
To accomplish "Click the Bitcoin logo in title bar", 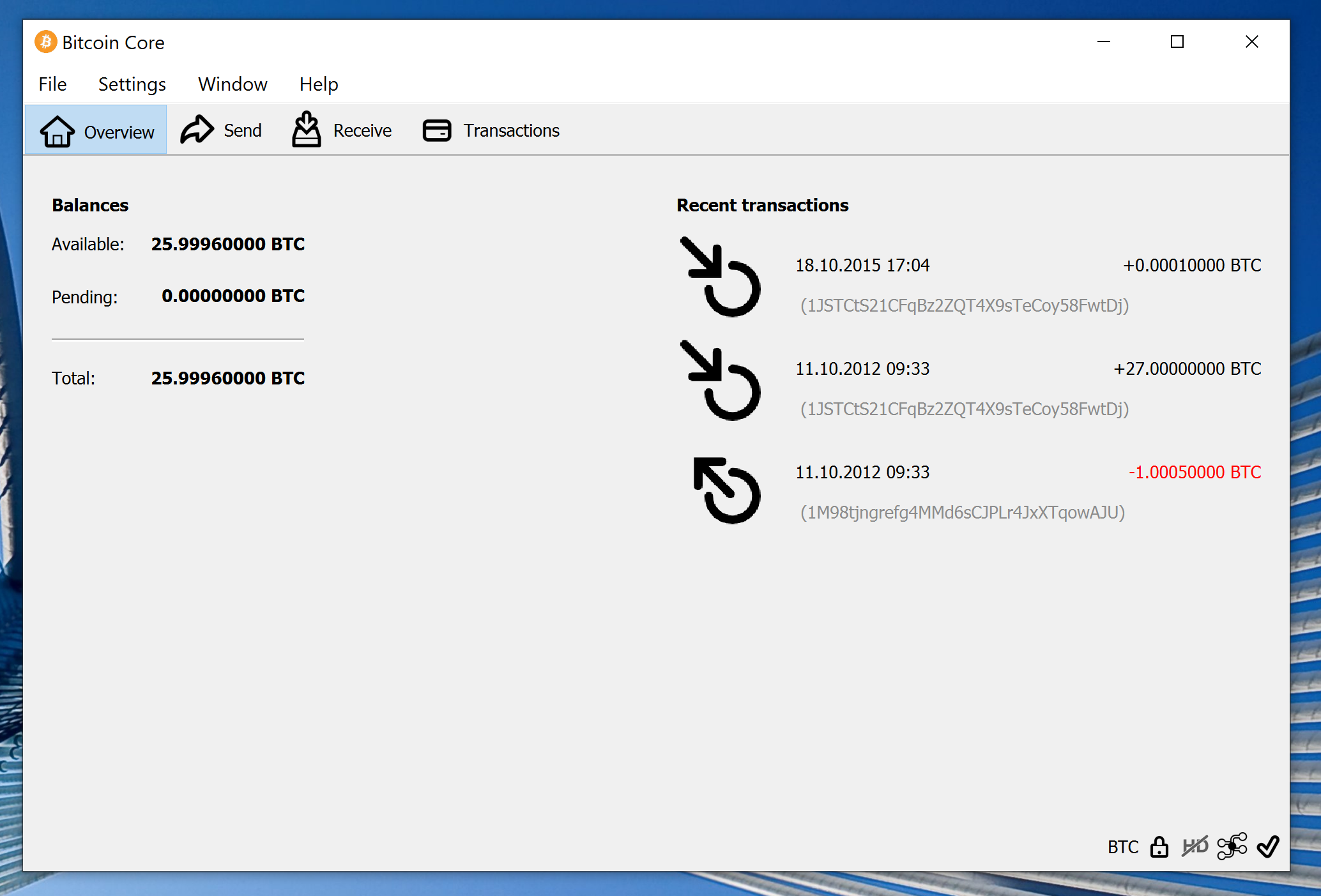I will (45, 42).
